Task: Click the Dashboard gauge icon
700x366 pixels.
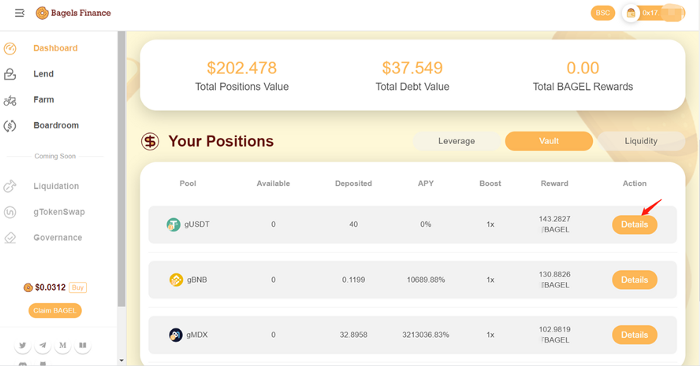Action: (10, 48)
